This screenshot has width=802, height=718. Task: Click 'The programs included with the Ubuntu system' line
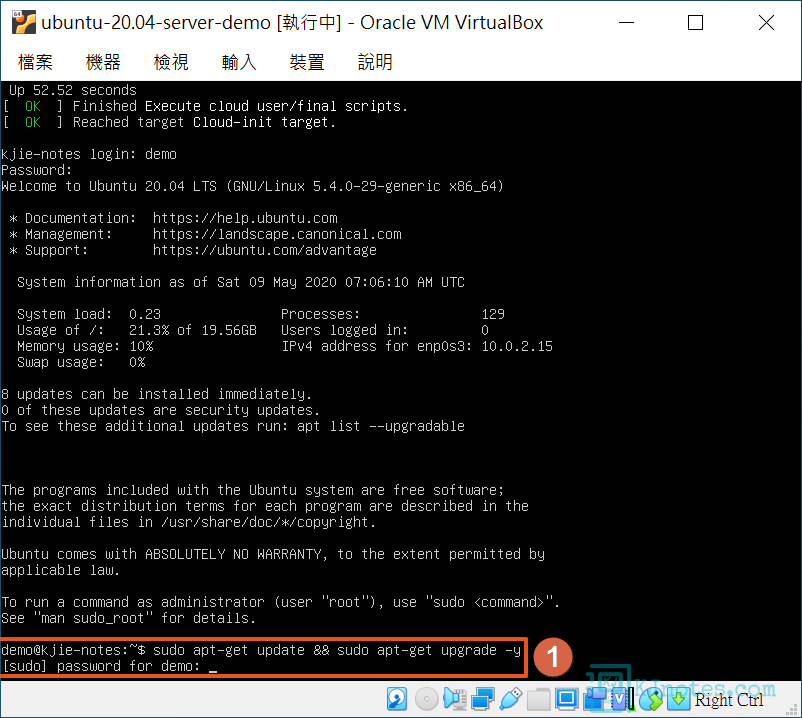[x=253, y=490]
